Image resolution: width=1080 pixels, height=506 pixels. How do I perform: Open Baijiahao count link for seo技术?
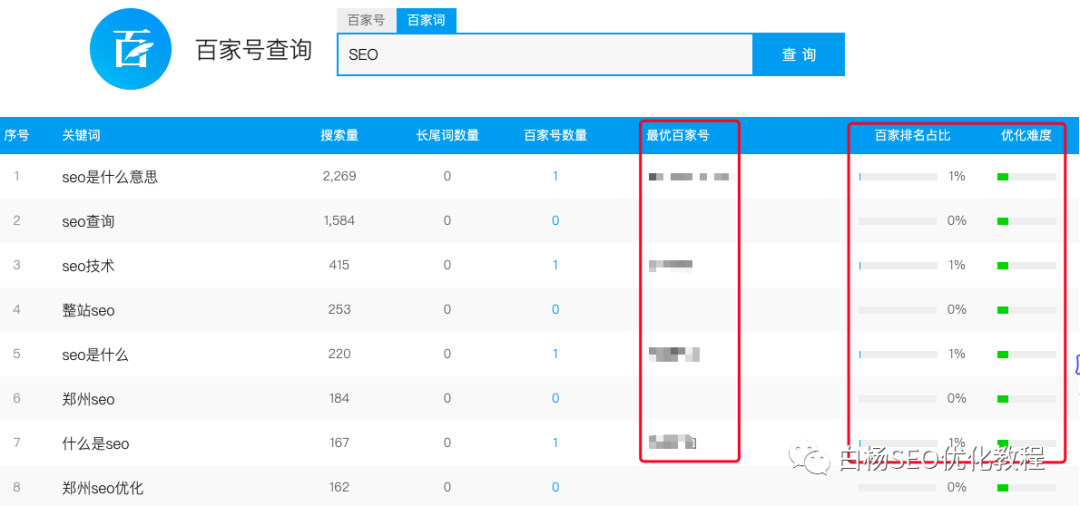[555, 265]
